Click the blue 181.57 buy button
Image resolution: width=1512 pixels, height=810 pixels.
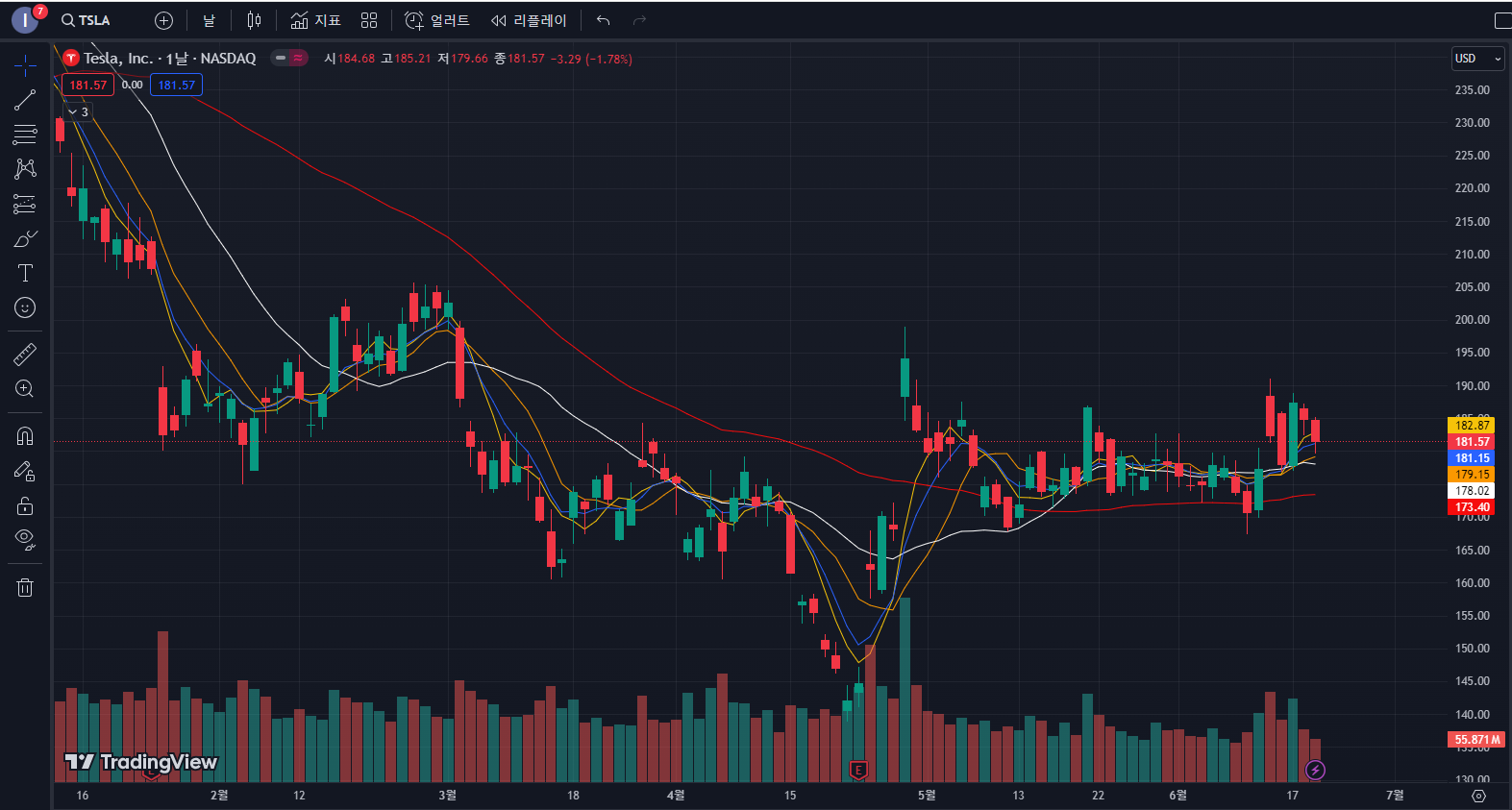click(x=177, y=85)
